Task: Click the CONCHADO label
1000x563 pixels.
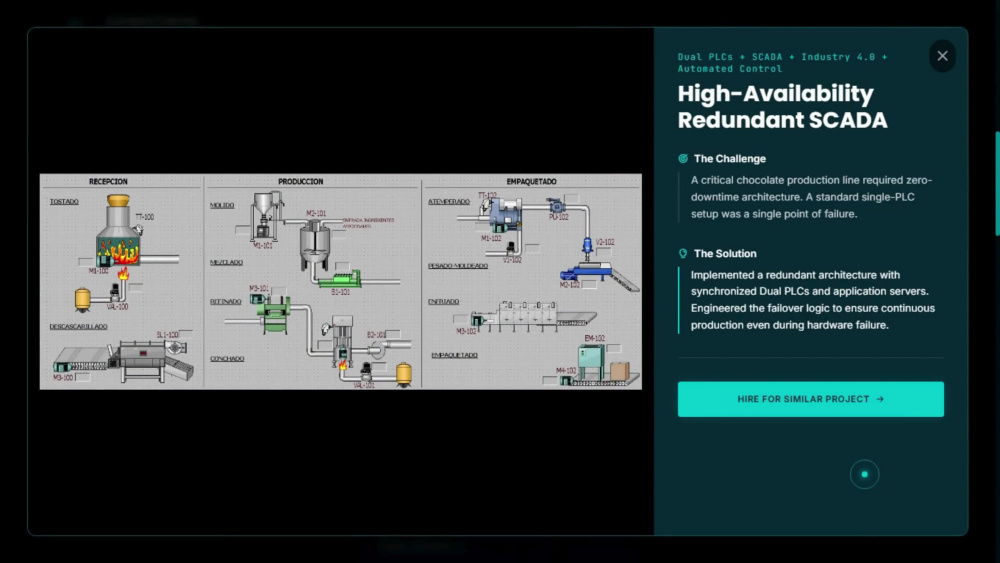Action: tap(227, 358)
